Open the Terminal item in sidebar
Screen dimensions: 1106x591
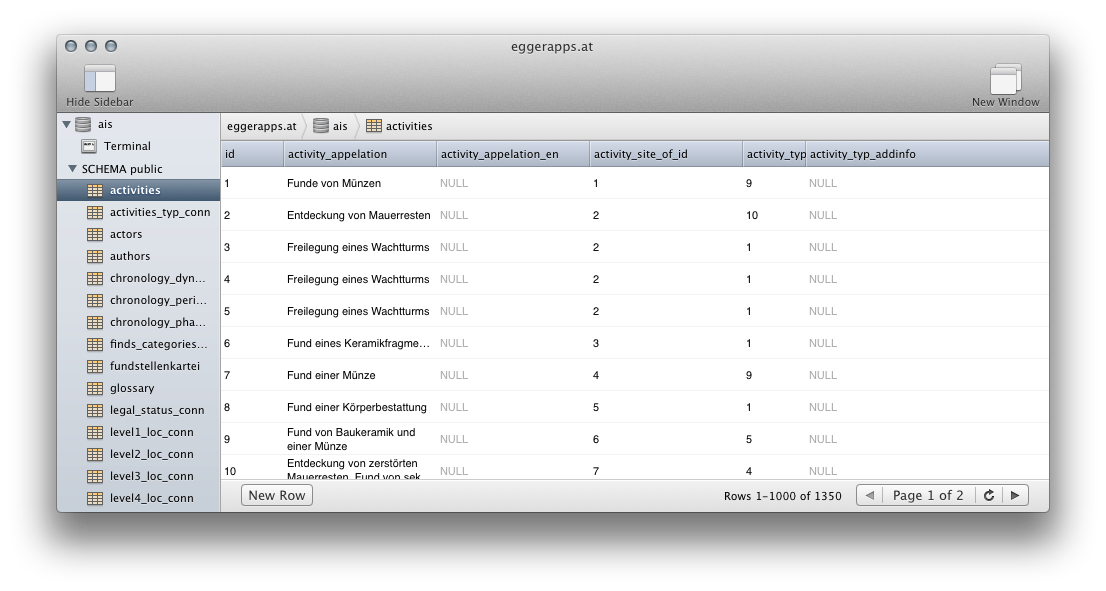tap(127, 146)
